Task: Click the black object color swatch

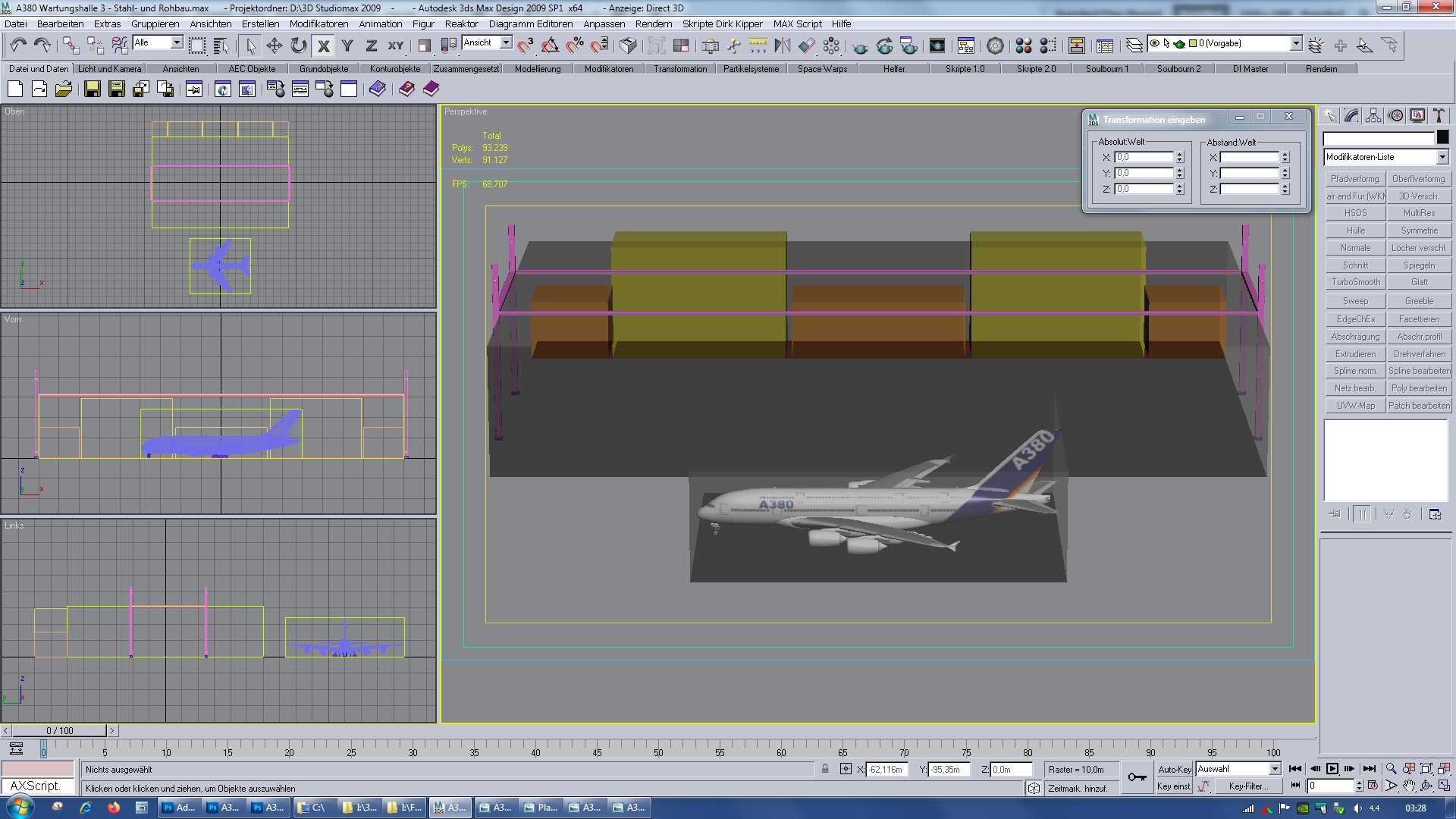Action: point(1442,137)
